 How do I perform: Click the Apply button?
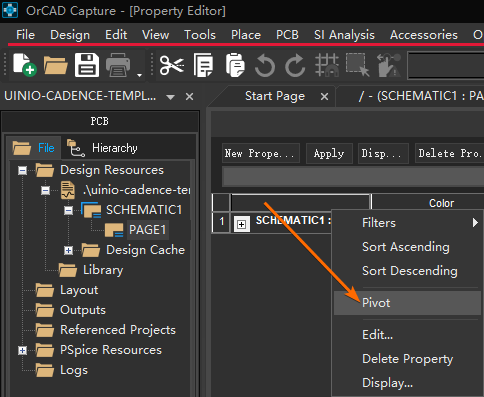329,153
